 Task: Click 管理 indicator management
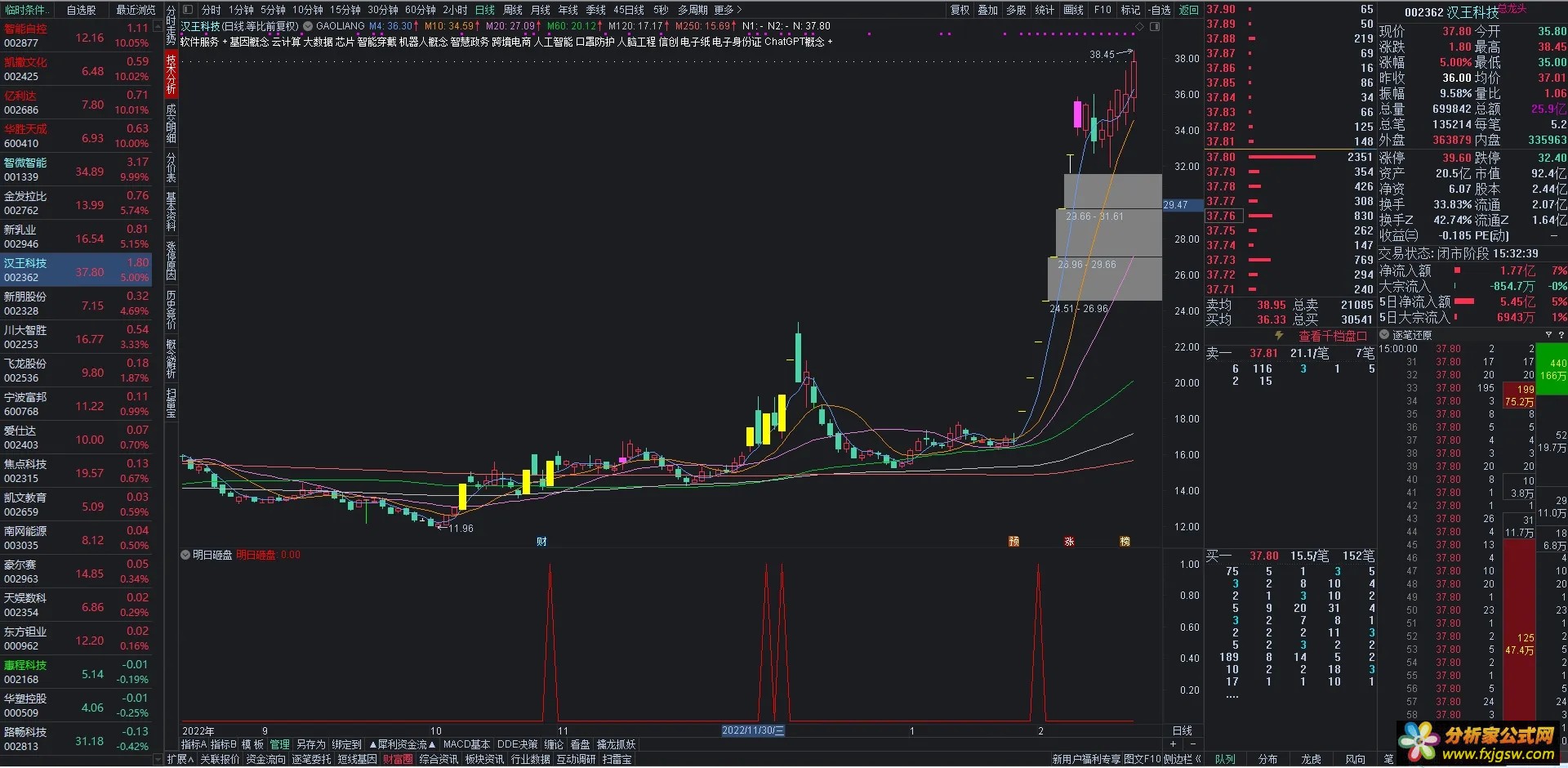[279, 744]
